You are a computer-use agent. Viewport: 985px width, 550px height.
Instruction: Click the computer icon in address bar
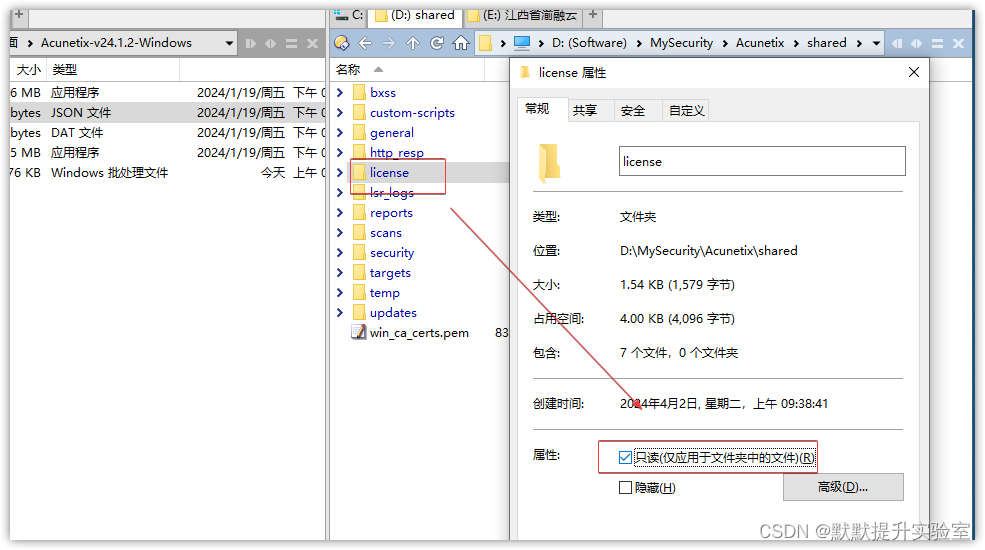point(521,43)
